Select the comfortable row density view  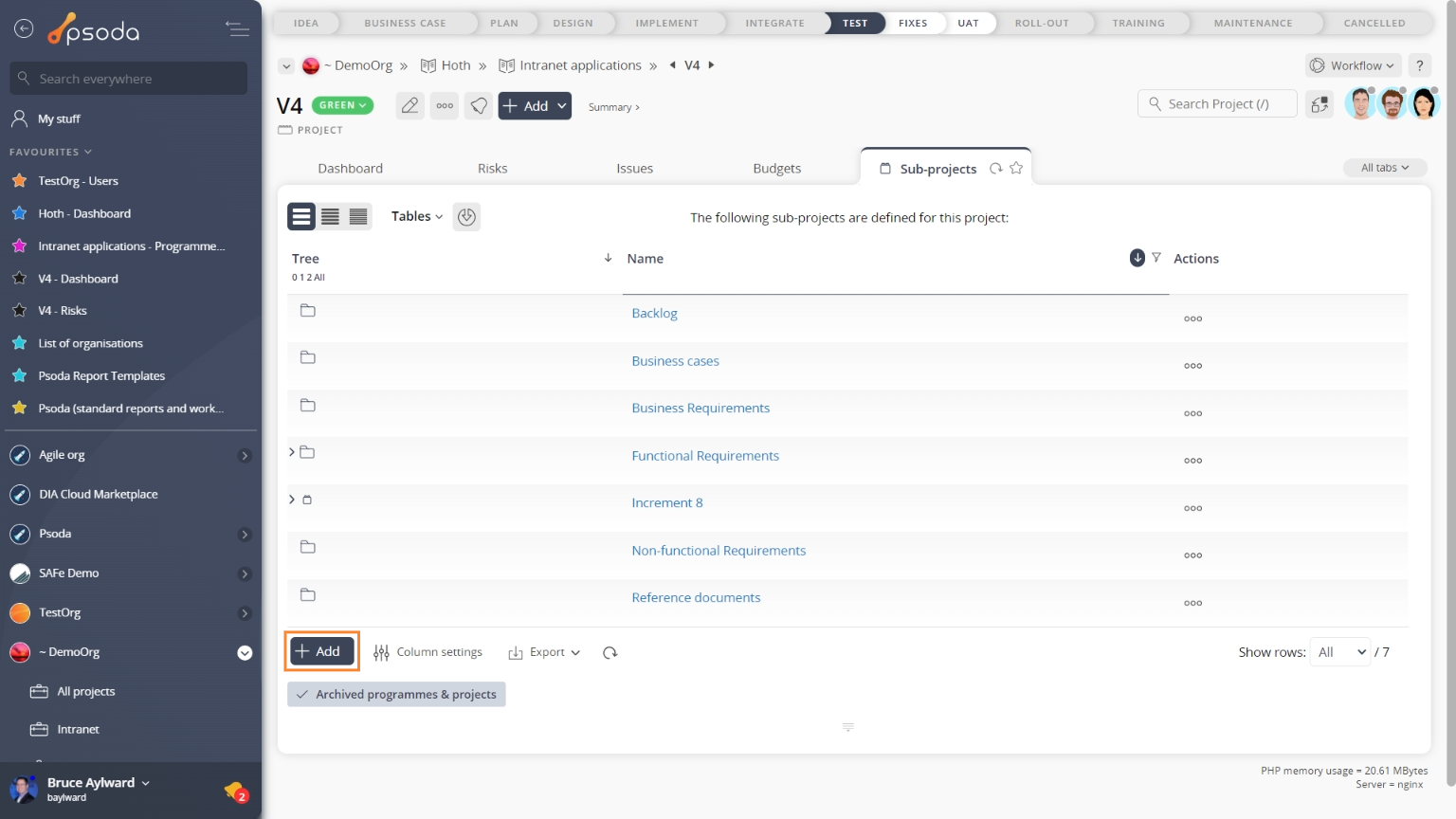point(301,217)
